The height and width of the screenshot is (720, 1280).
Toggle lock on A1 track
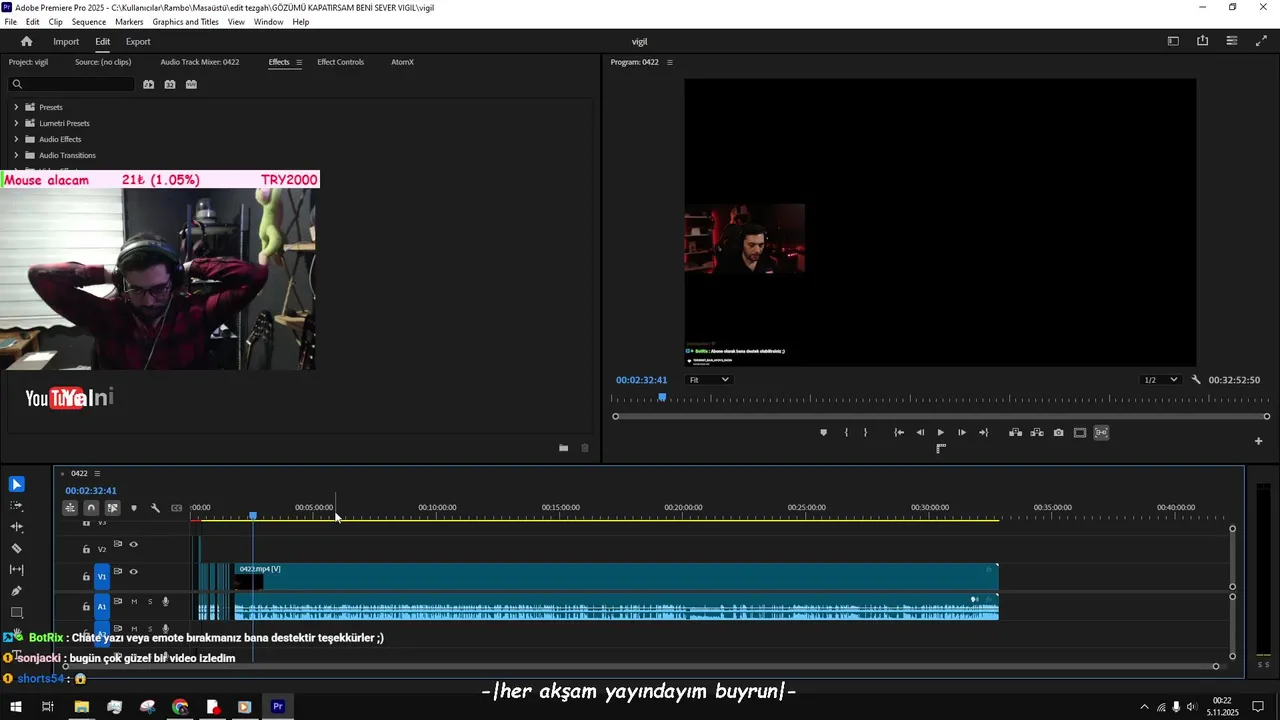click(86, 606)
